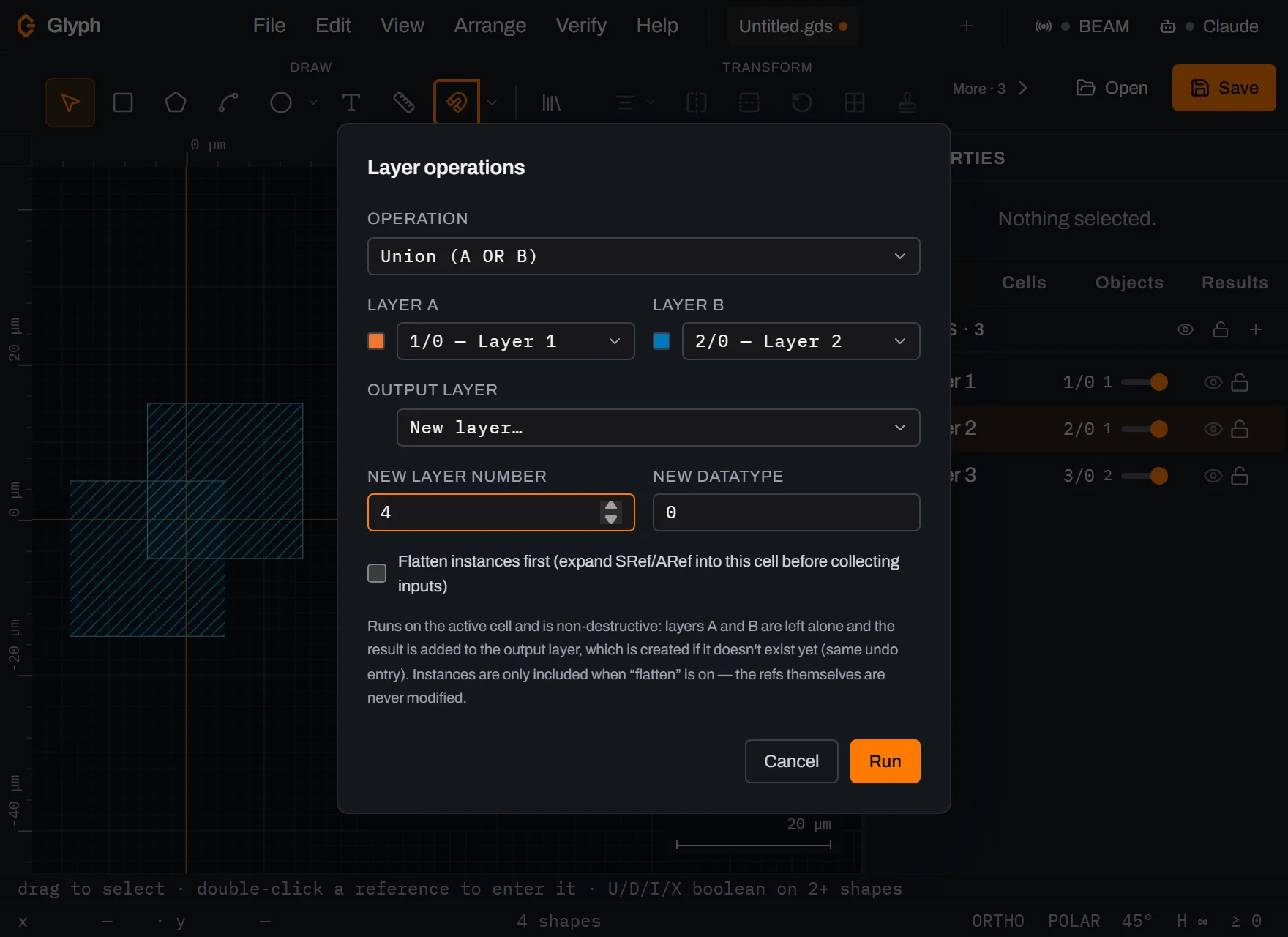The height and width of the screenshot is (937, 1288).
Task: Click the Layer A orange color swatch
Action: [376, 341]
